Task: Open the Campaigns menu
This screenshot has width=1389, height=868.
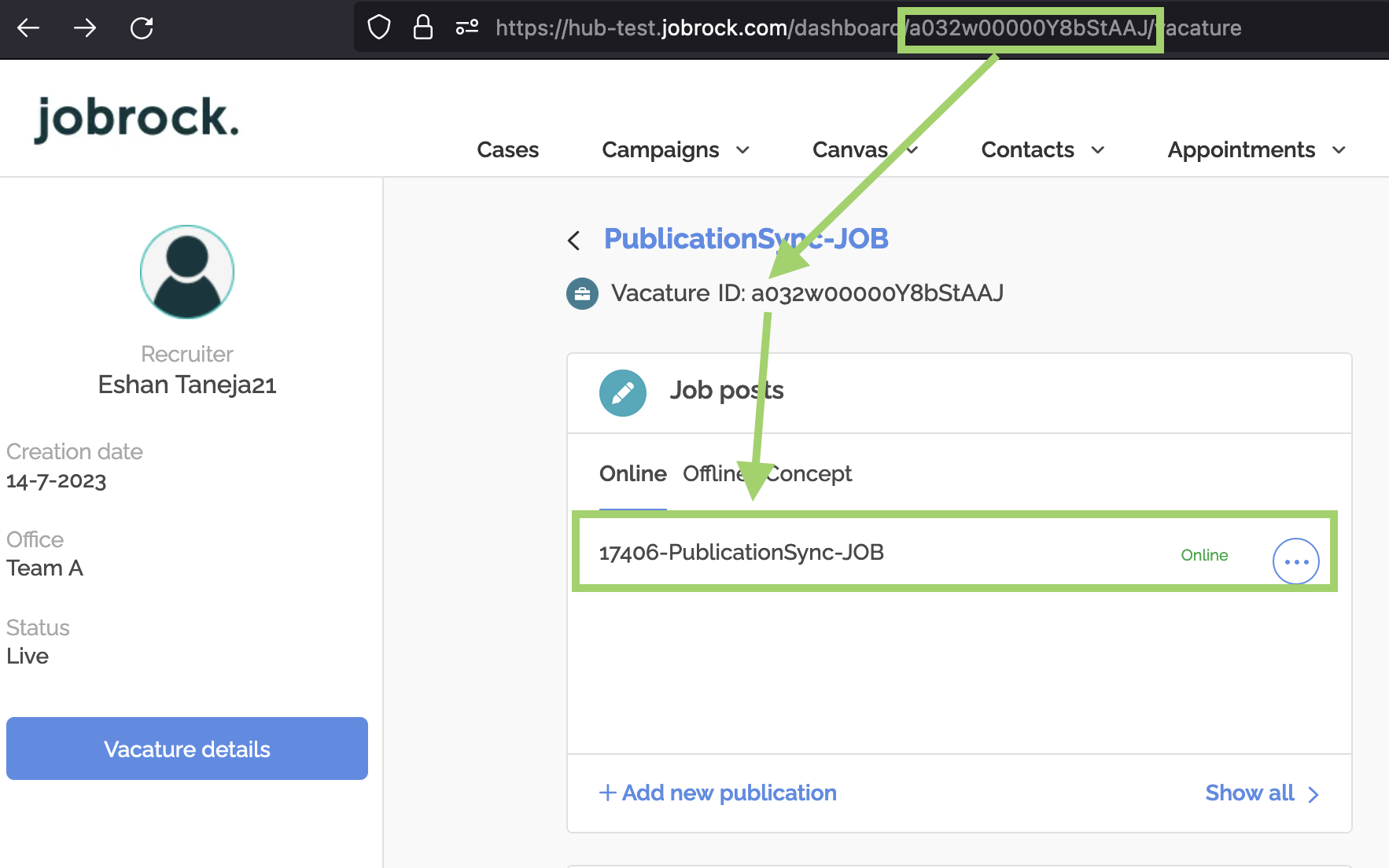Action: pyautogui.click(x=661, y=149)
